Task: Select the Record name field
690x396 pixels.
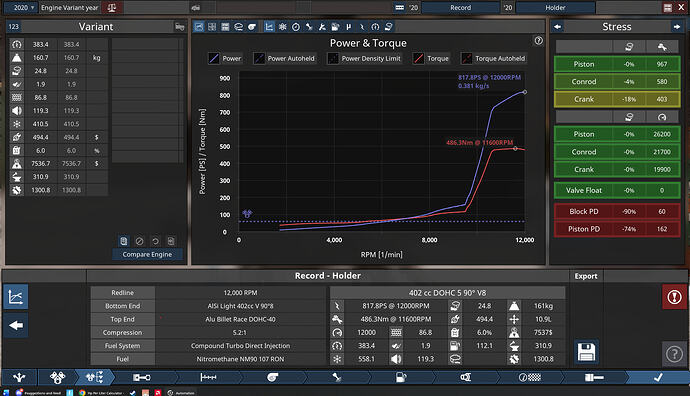Action: point(460,7)
